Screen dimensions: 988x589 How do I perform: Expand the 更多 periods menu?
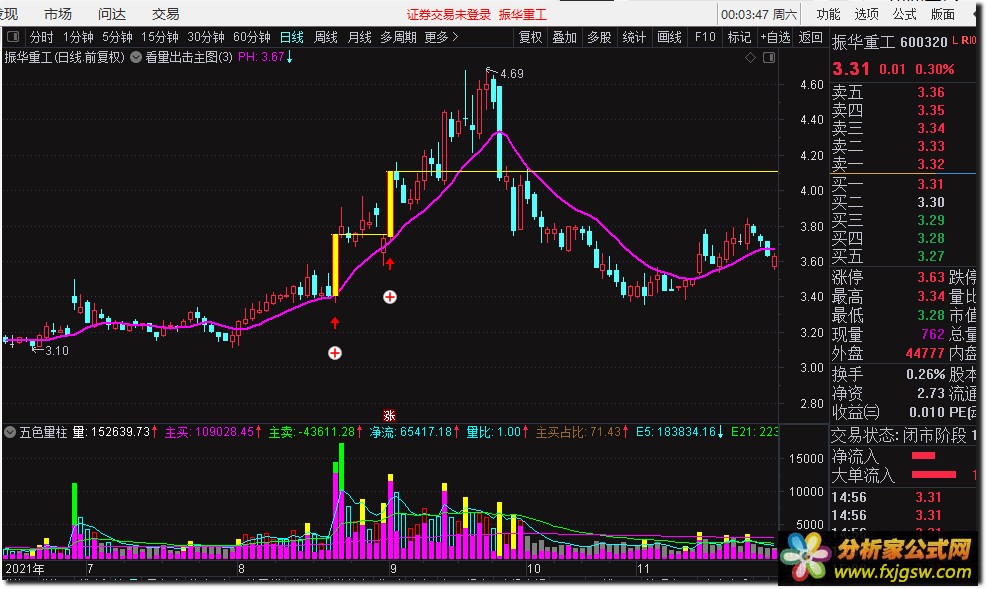pyautogui.click(x=441, y=37)
